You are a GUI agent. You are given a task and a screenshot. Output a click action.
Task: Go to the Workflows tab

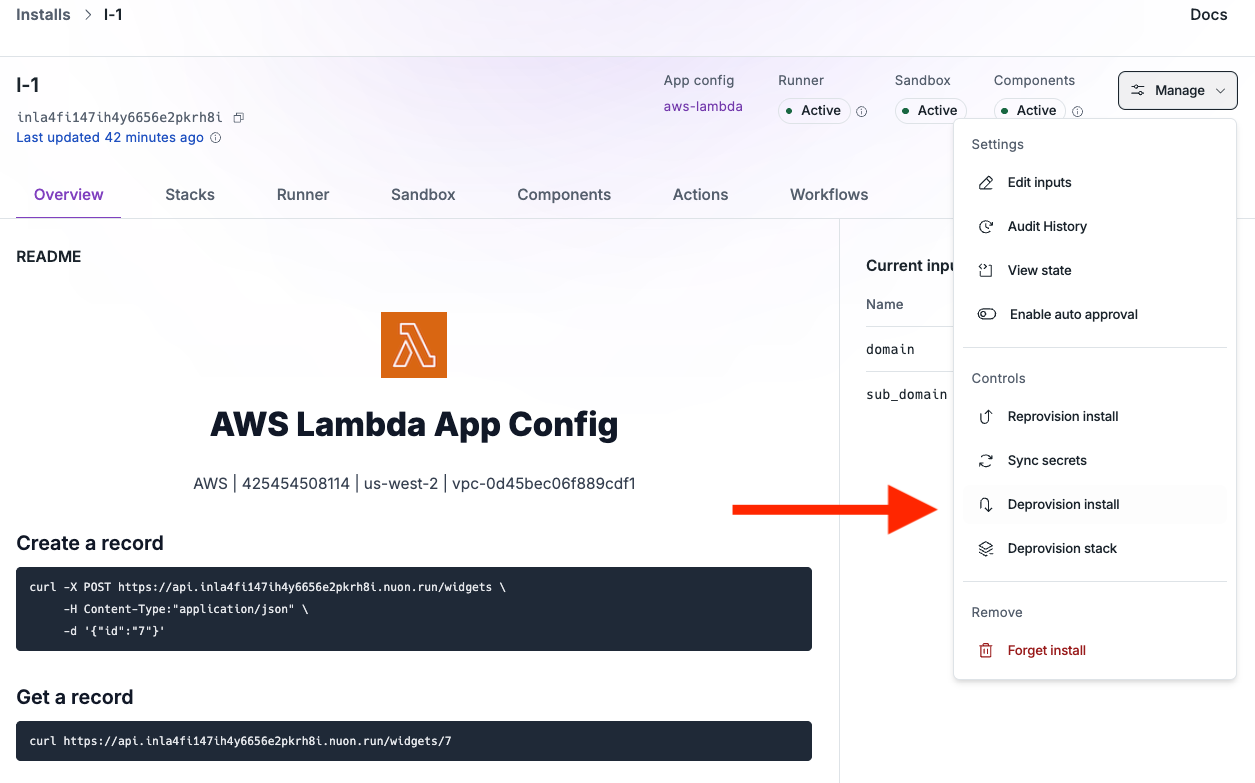[829, 195]
